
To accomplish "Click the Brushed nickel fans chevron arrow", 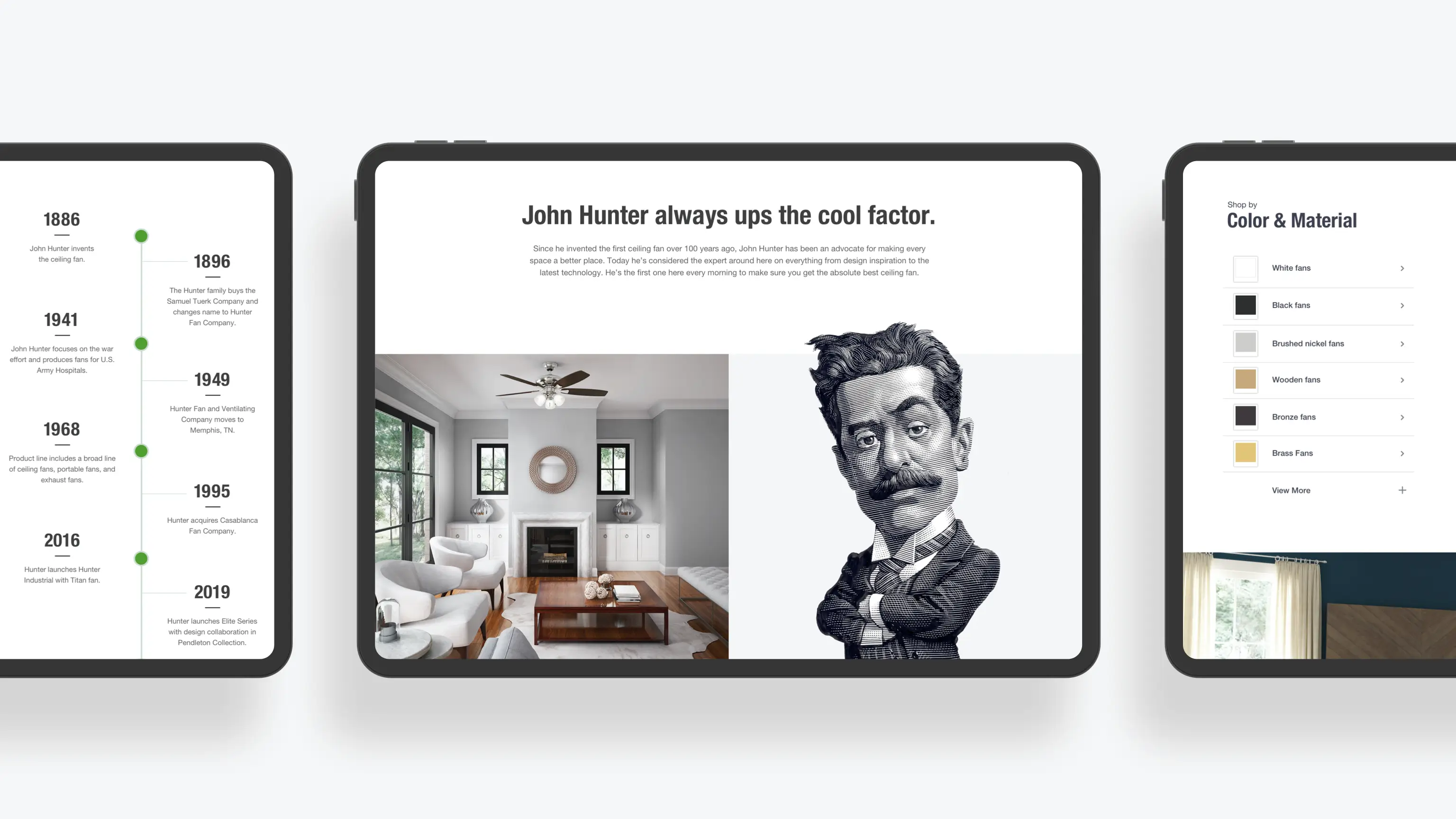I will point(1403,343).
